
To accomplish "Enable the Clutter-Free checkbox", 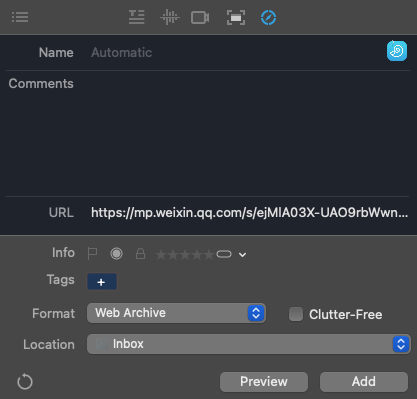I will [296, 314].
